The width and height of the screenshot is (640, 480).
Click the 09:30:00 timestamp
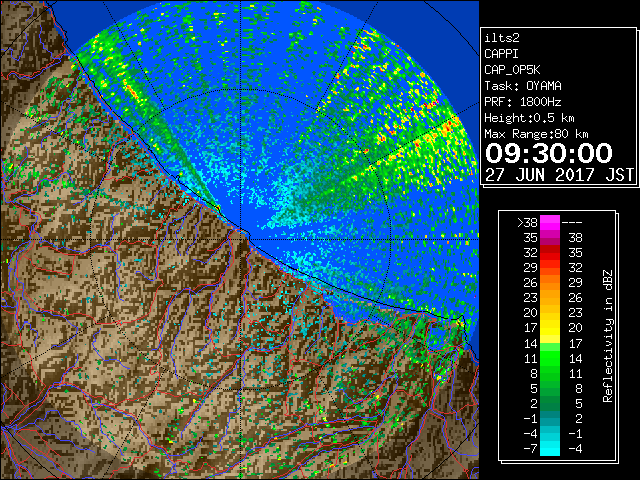click(x=549, y=153)
